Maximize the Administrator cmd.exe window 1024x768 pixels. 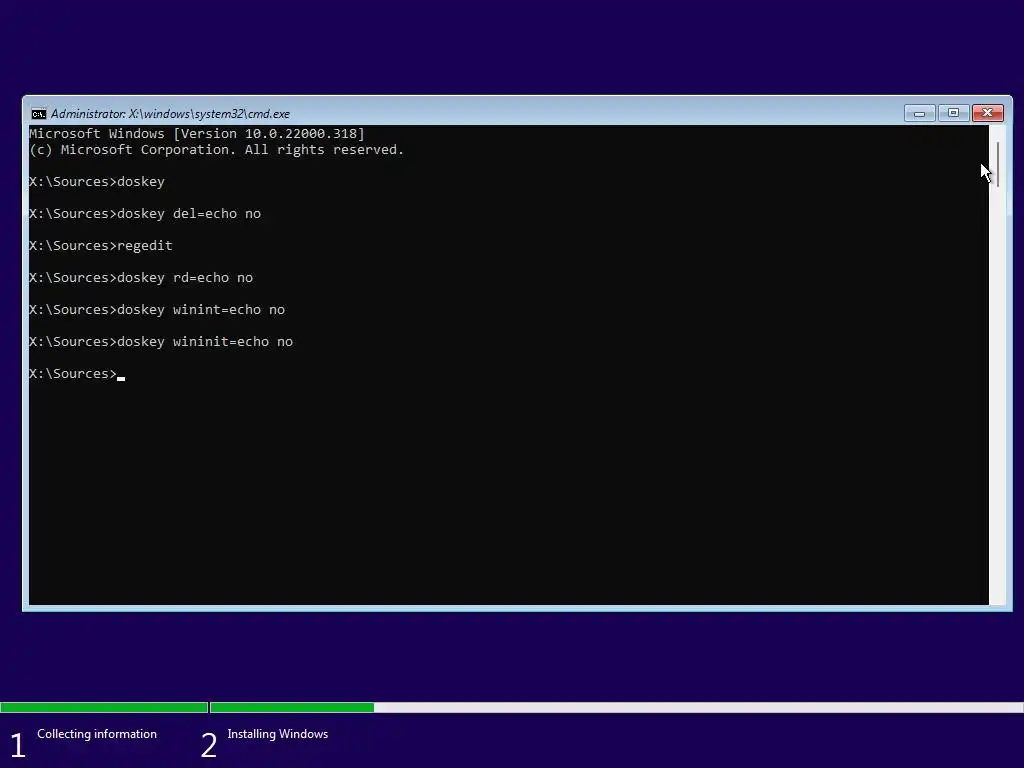(x=953, y=113)
